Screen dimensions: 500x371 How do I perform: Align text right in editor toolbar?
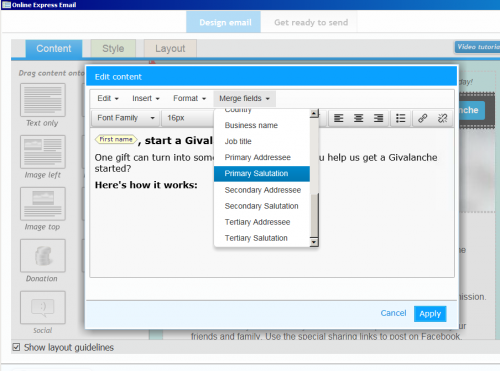(x=378, y=118)
